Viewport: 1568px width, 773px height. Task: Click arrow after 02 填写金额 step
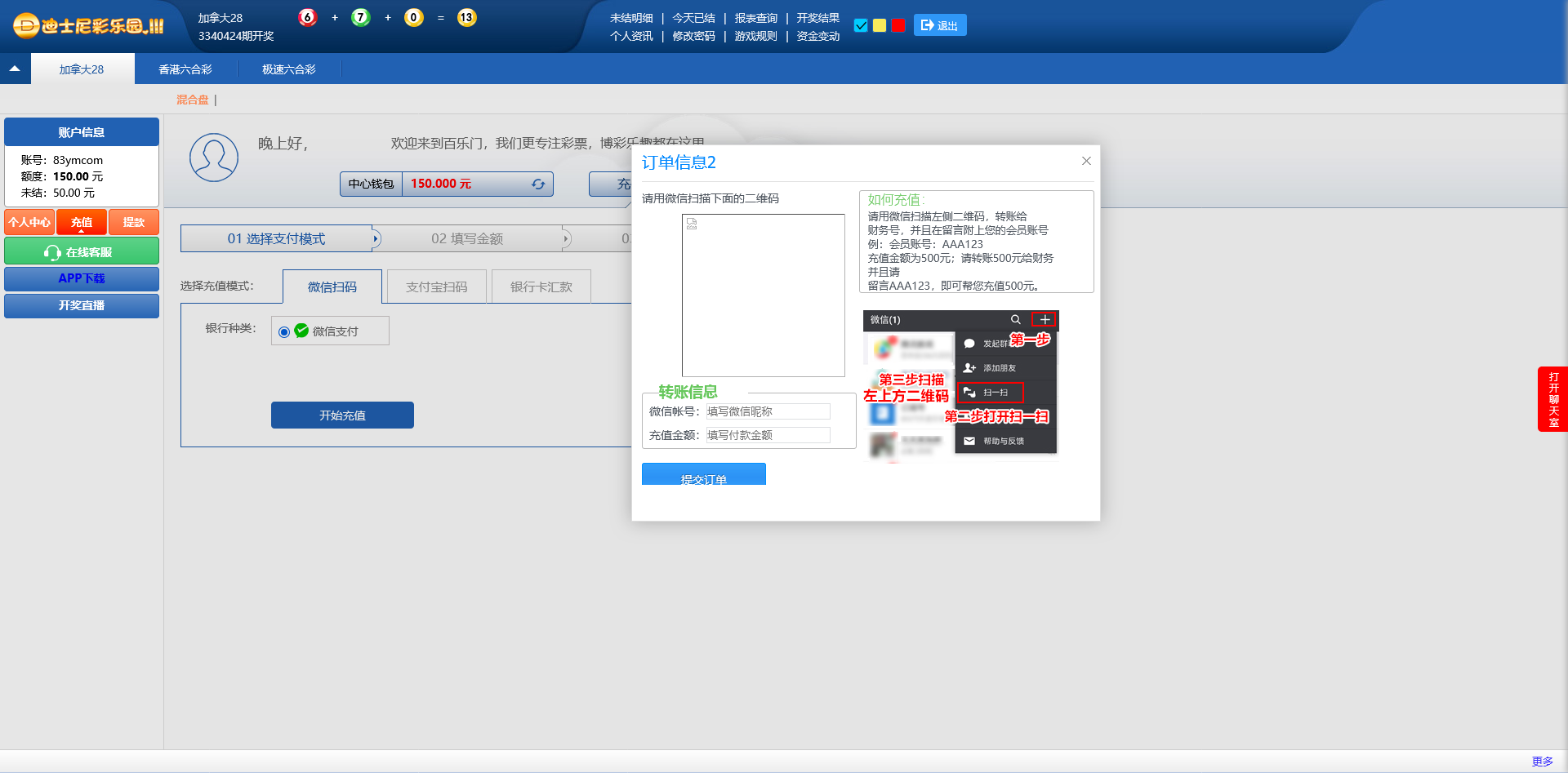pos(566,238)
